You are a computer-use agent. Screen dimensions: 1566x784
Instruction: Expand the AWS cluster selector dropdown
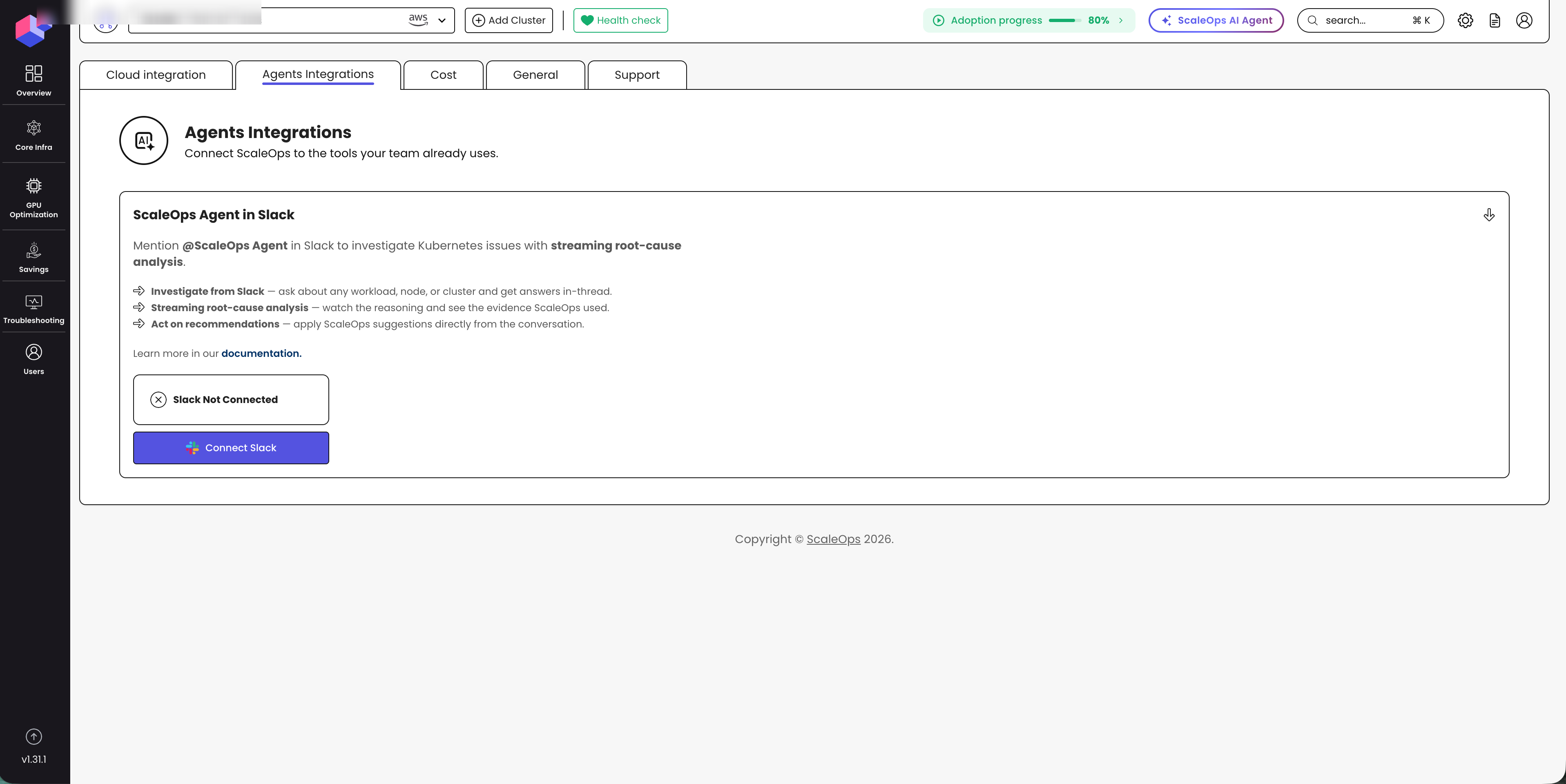442,21
